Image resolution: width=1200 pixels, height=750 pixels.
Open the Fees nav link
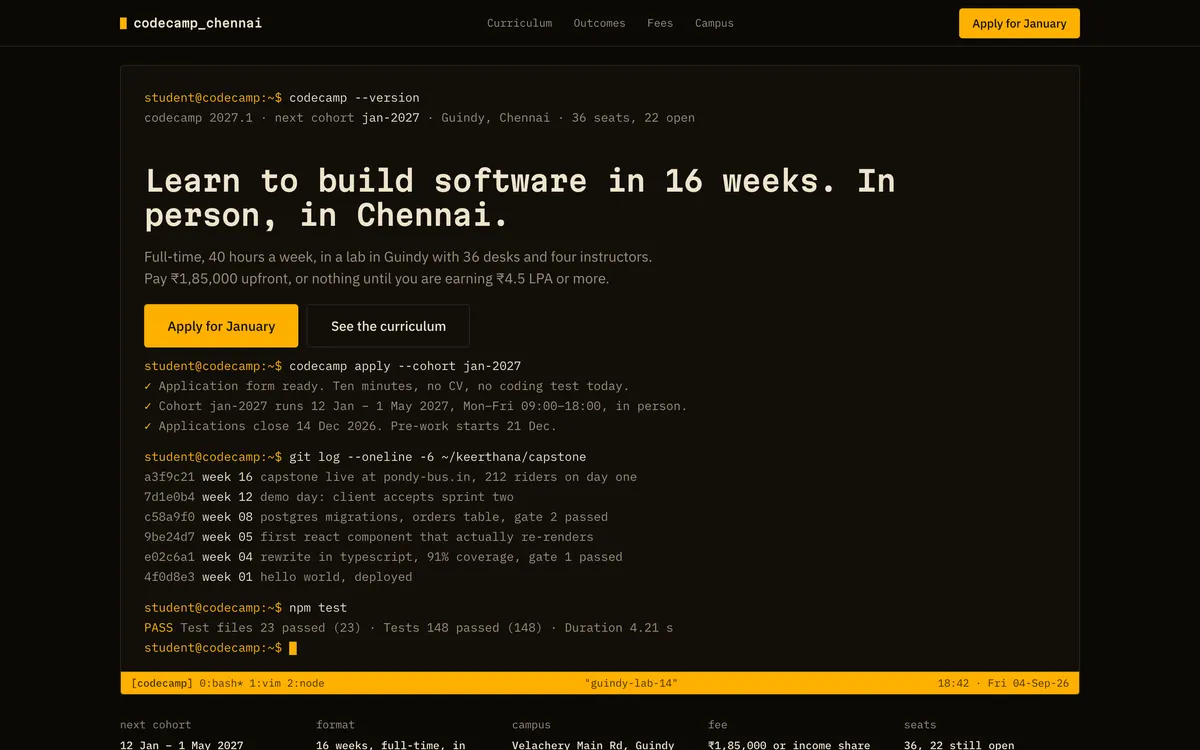click(660, 23)
